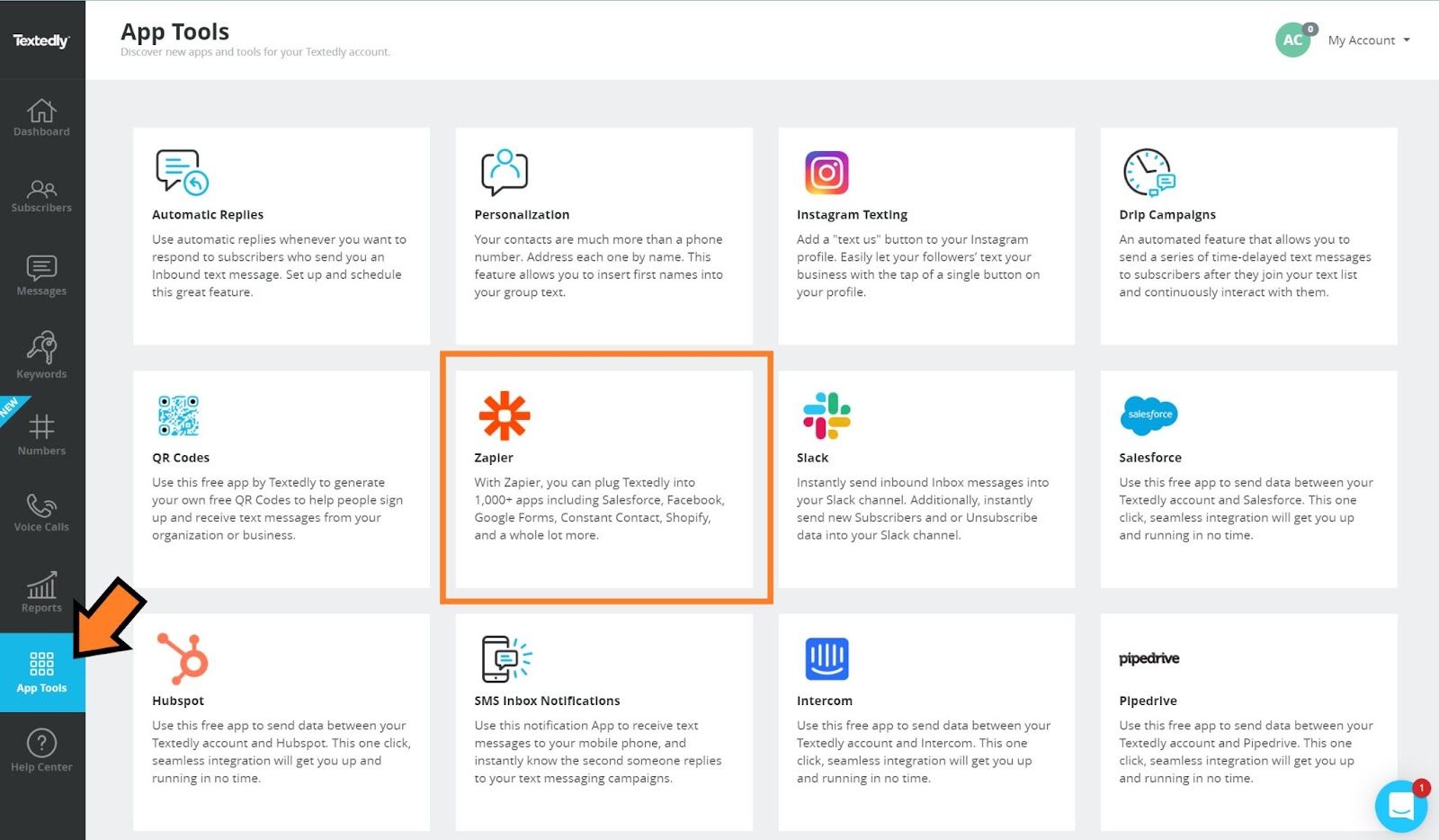Open the Salesforce title link
1439x840 pixels.
pos(1150,458)
